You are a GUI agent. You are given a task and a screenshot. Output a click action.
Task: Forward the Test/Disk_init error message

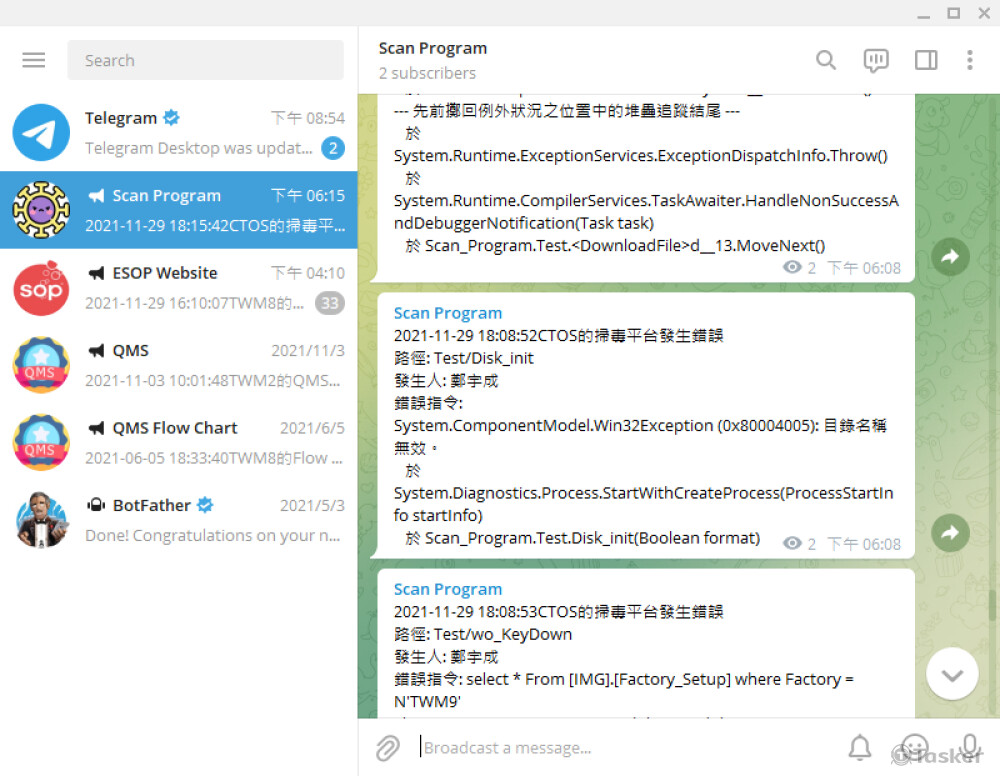[x=950, y=534]
